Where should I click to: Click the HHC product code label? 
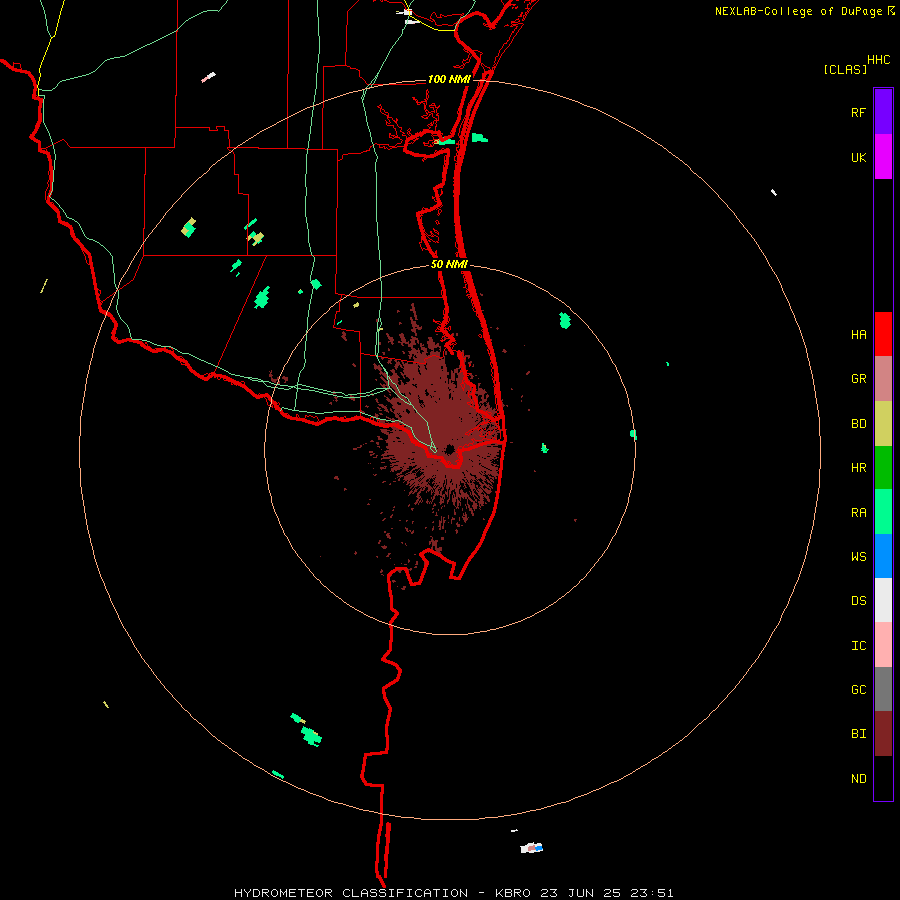(x=878, y=60)
